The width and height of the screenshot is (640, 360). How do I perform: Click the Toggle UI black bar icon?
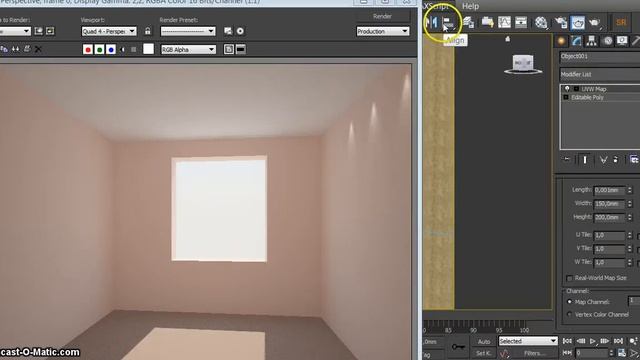pos(241,49)
